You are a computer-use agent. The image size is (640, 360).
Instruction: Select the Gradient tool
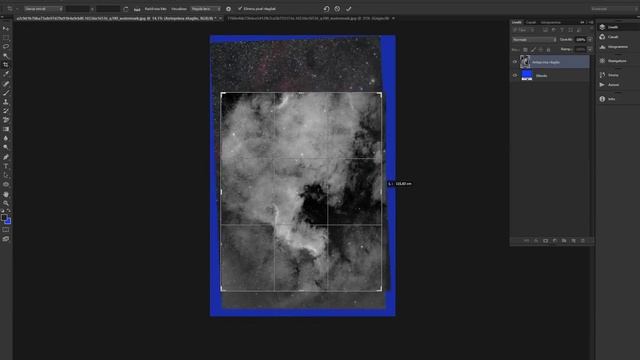6,129
